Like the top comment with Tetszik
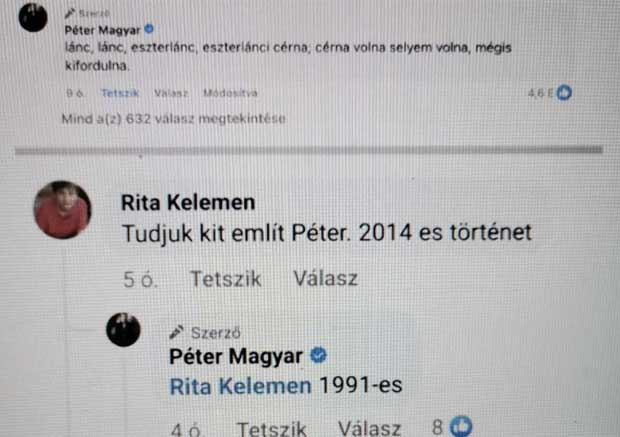620x437 pixels. tap(120, 93)
